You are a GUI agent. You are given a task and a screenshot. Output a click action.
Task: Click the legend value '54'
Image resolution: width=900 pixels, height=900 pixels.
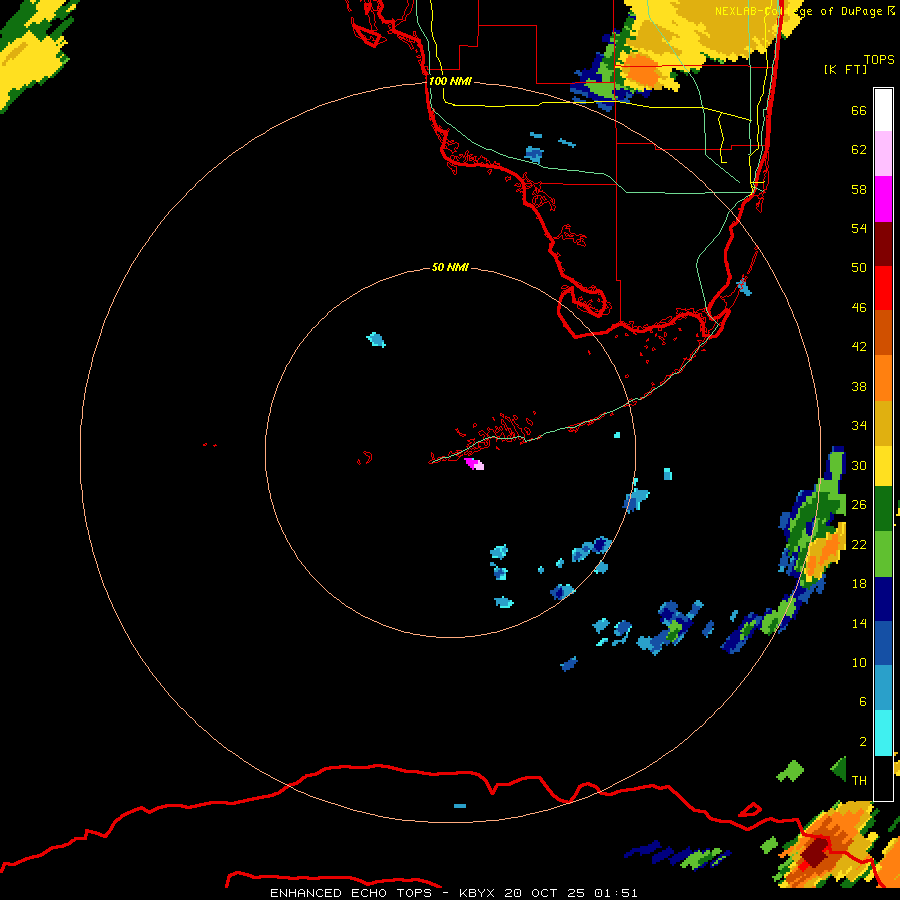(859, 228)
